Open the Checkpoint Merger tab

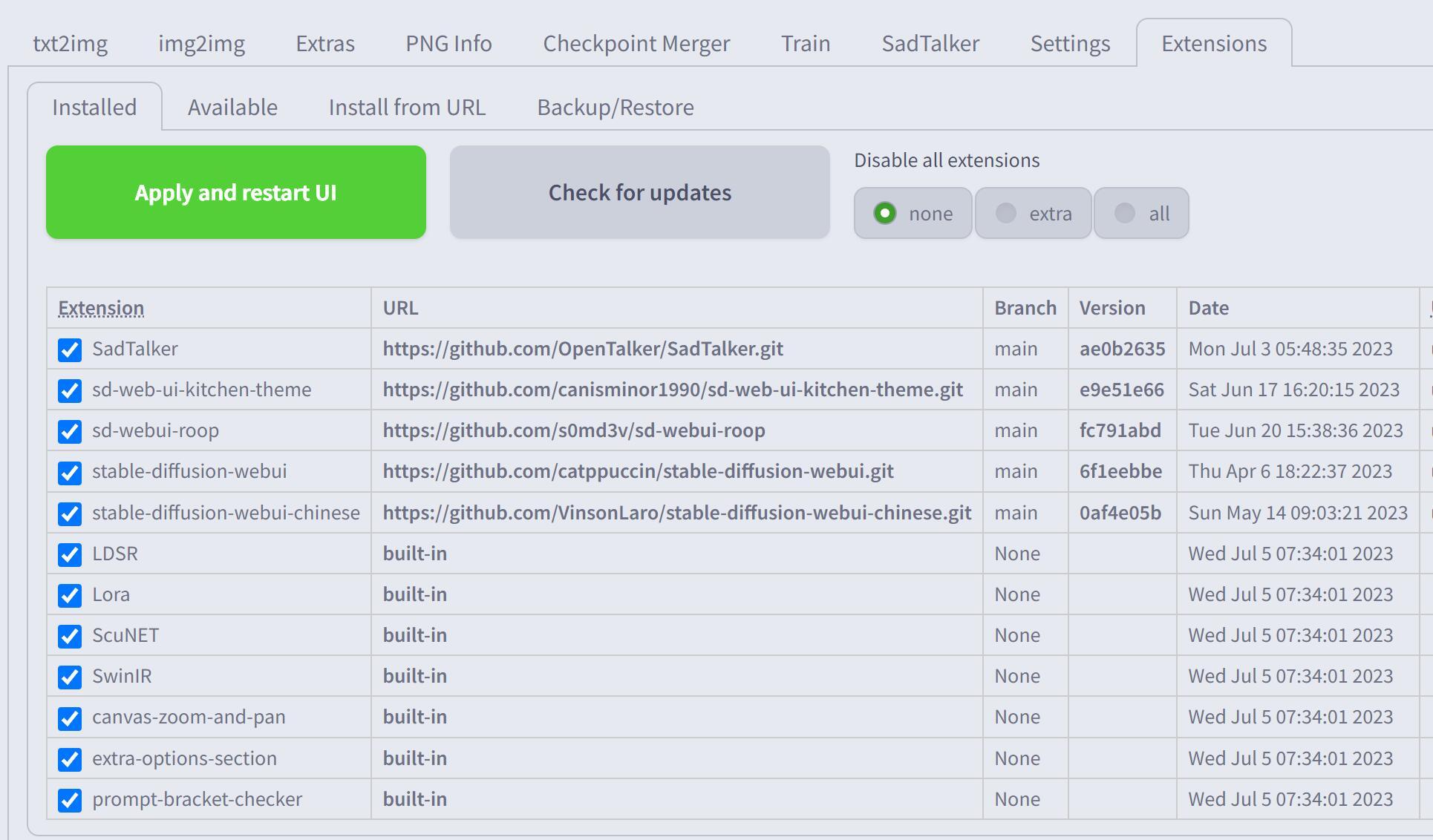(636, 43)
